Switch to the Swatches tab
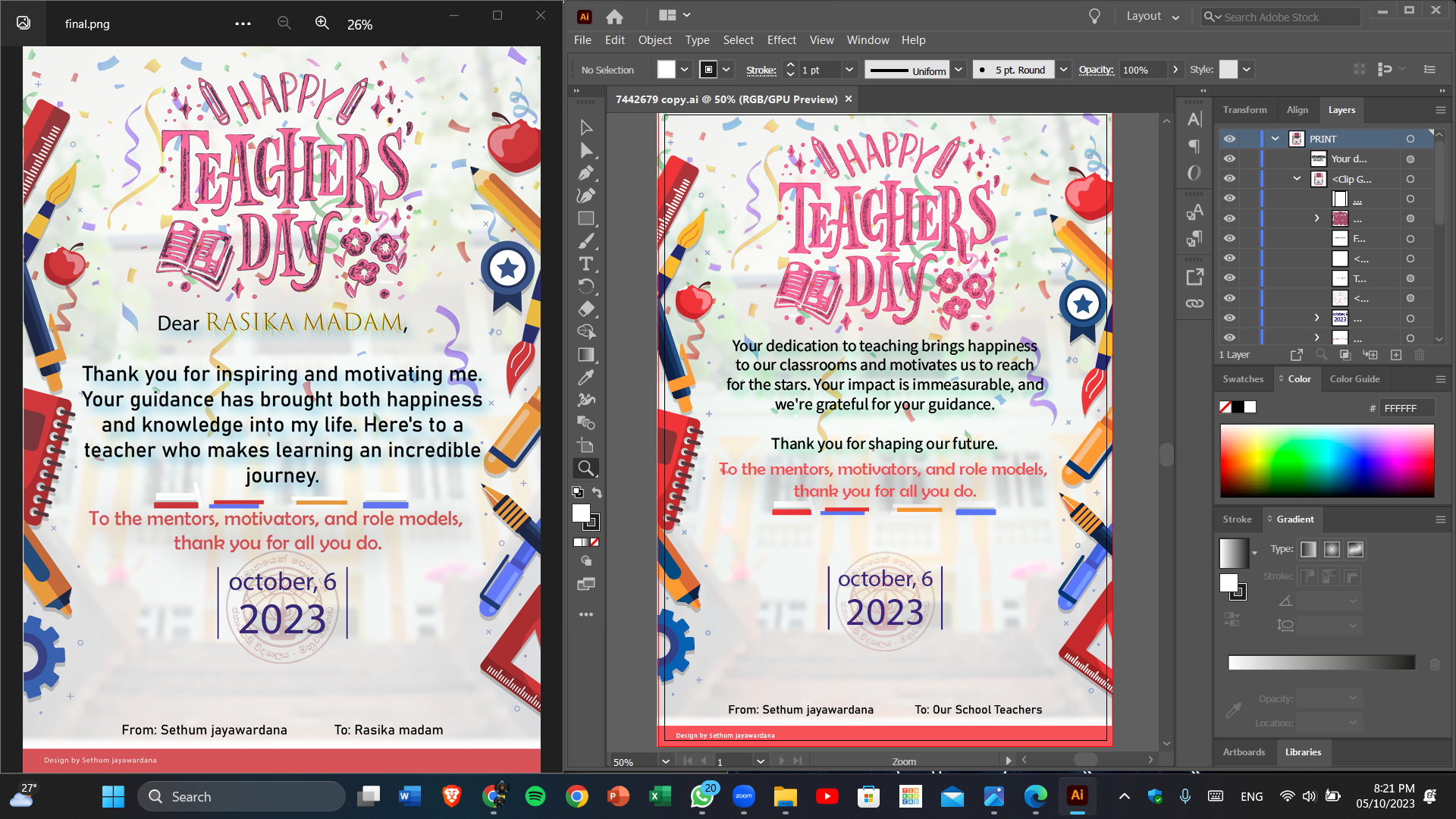The width and height of the screenshot is (1456, 819). 1243,379
